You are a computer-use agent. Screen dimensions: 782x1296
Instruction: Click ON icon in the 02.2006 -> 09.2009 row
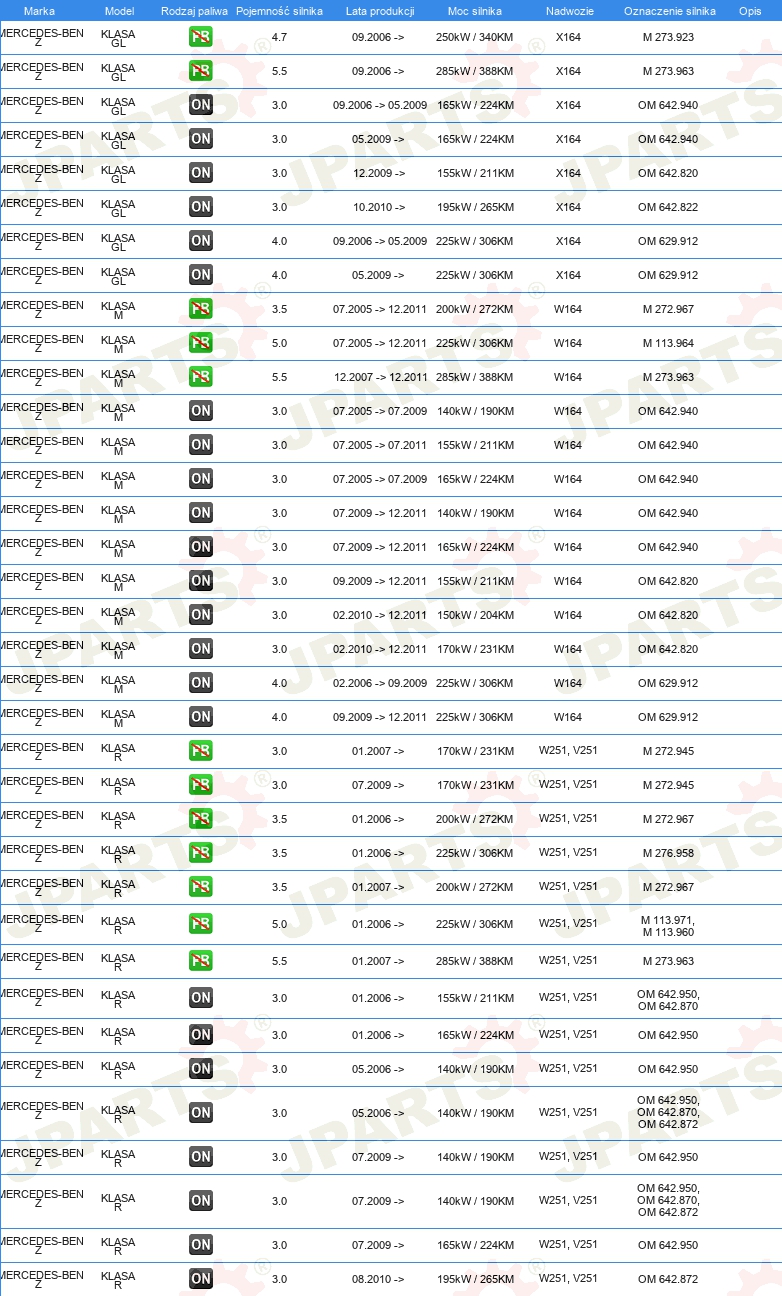pyautogui.click(x=201, y=683)
